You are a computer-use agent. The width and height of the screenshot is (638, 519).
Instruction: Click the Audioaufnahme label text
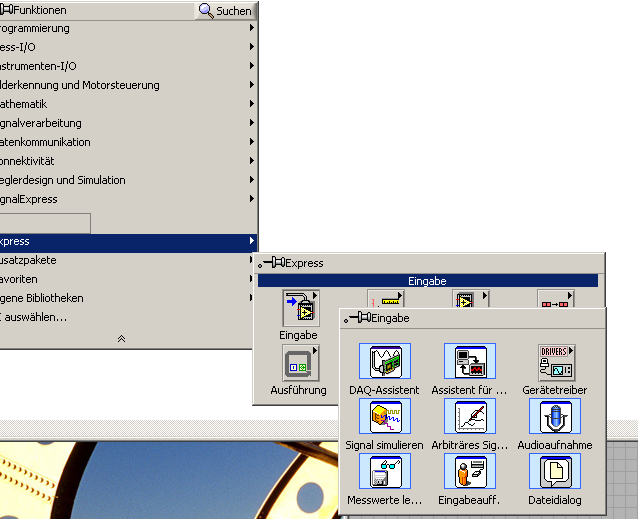click(555, 445)
